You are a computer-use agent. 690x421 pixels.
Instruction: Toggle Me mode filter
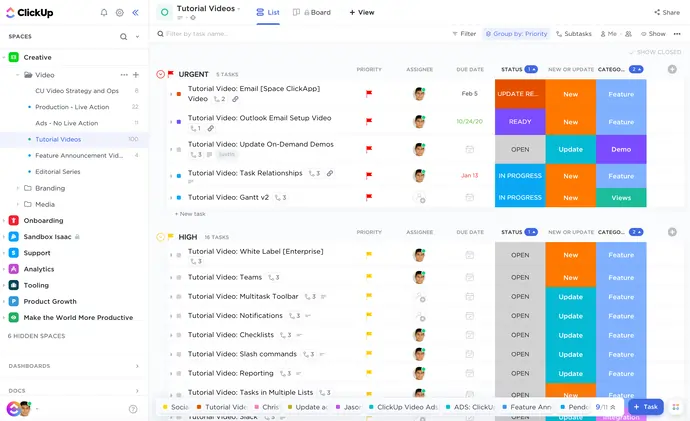[609, 34]
